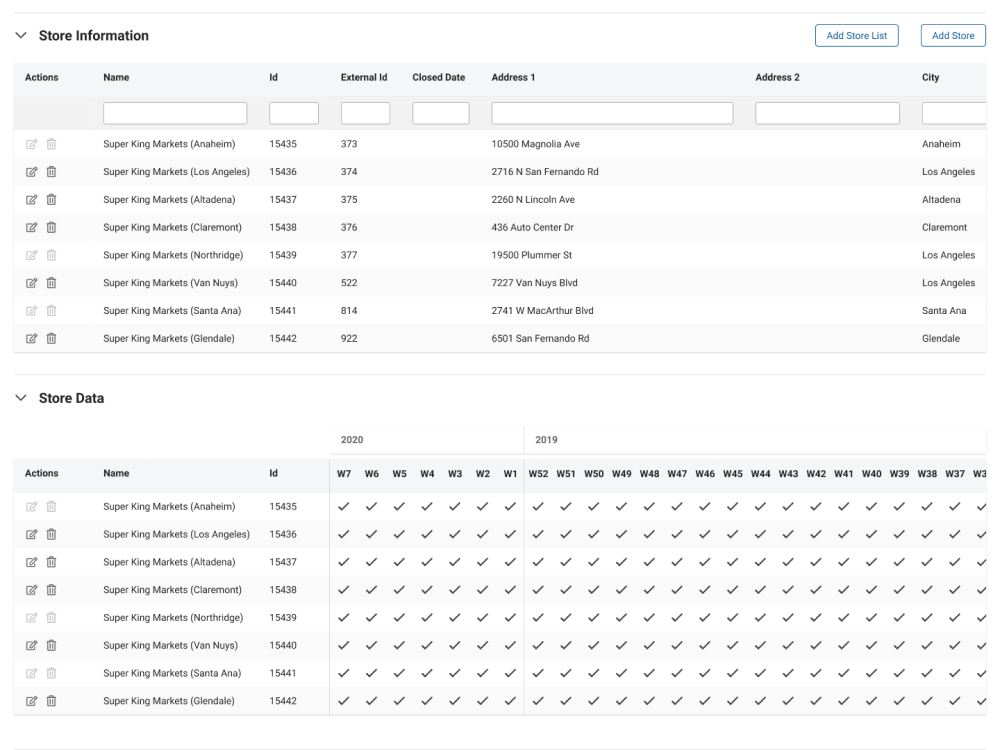Edit Anaheim store in Store Information
Image resolution: width=1000 pixels, height=750 pixels.
pos(31,144)
